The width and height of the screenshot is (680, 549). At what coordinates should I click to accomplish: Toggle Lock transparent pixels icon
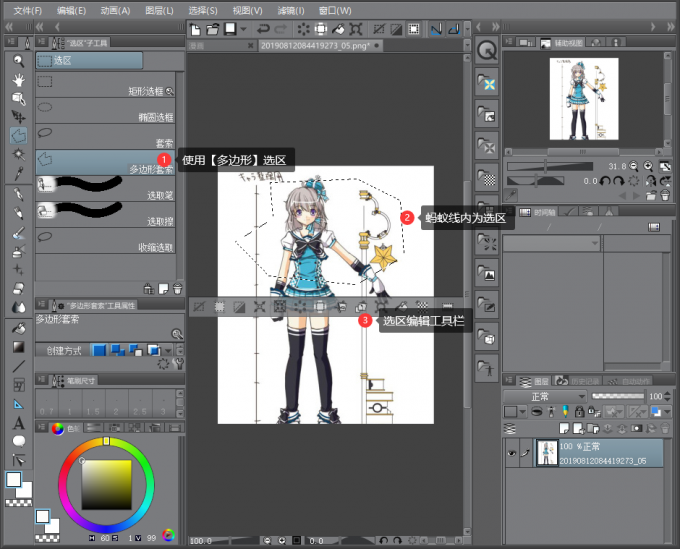pyautogui.click(x=594, y=411)
